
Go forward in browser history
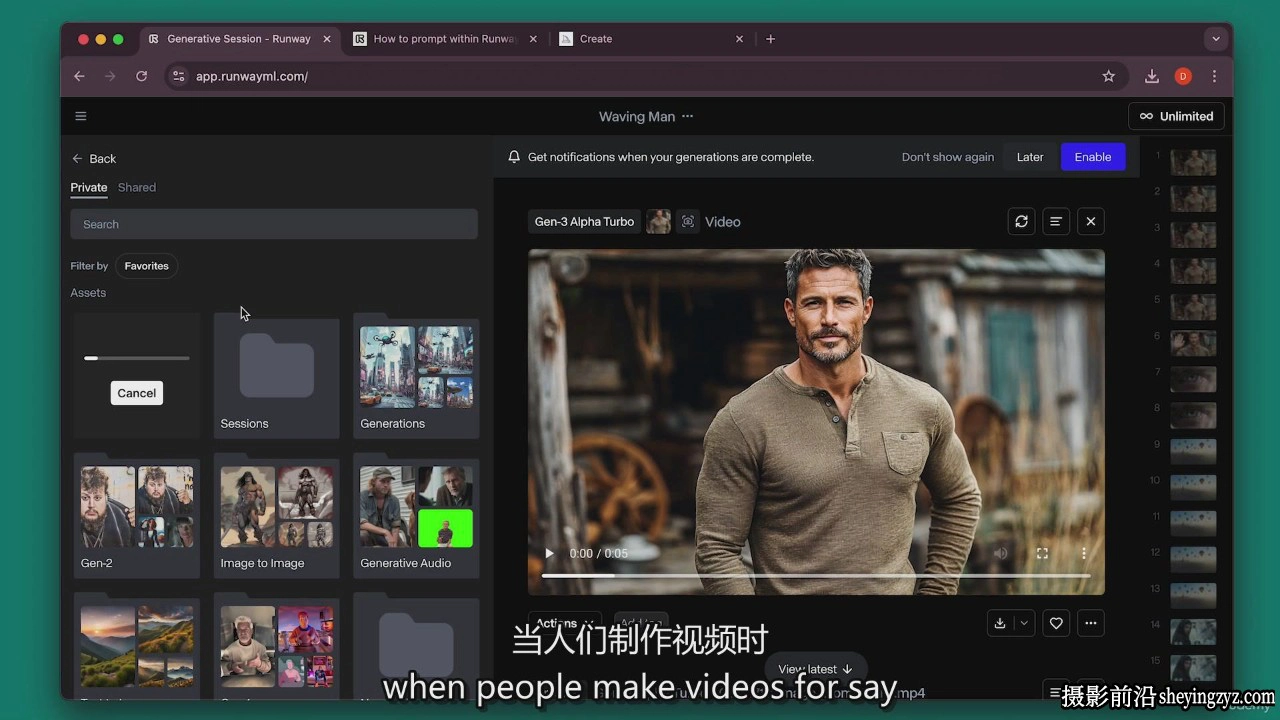pos(111,76)
